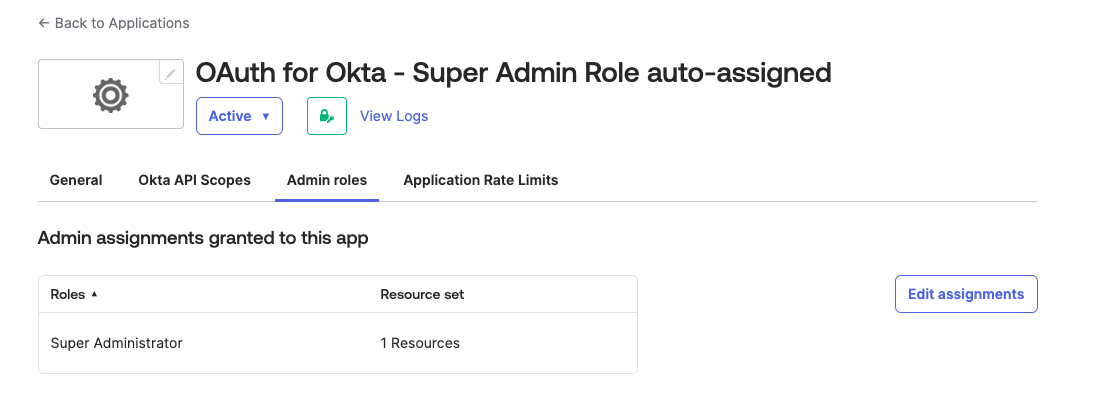Viewport: 1116px width, 400px height.
Task: Open the Application Rate Limits tab
Action: click(x=480, y=181)
